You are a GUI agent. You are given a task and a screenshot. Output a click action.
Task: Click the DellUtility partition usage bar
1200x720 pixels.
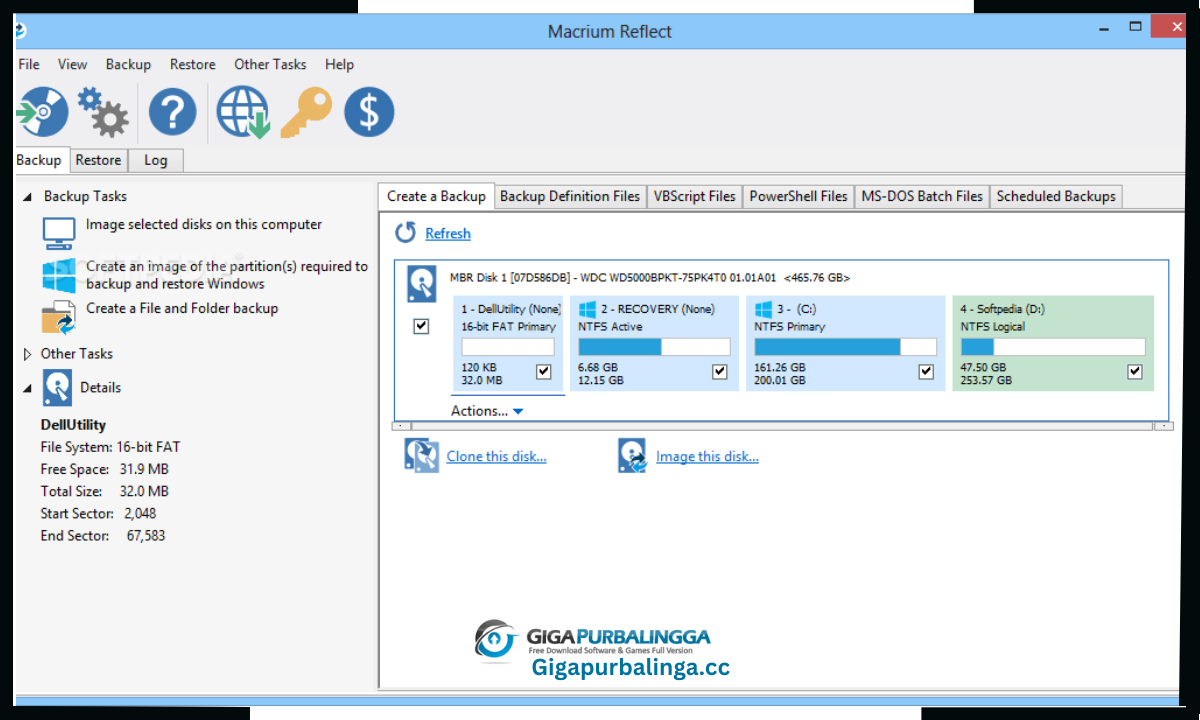point(508,347)
